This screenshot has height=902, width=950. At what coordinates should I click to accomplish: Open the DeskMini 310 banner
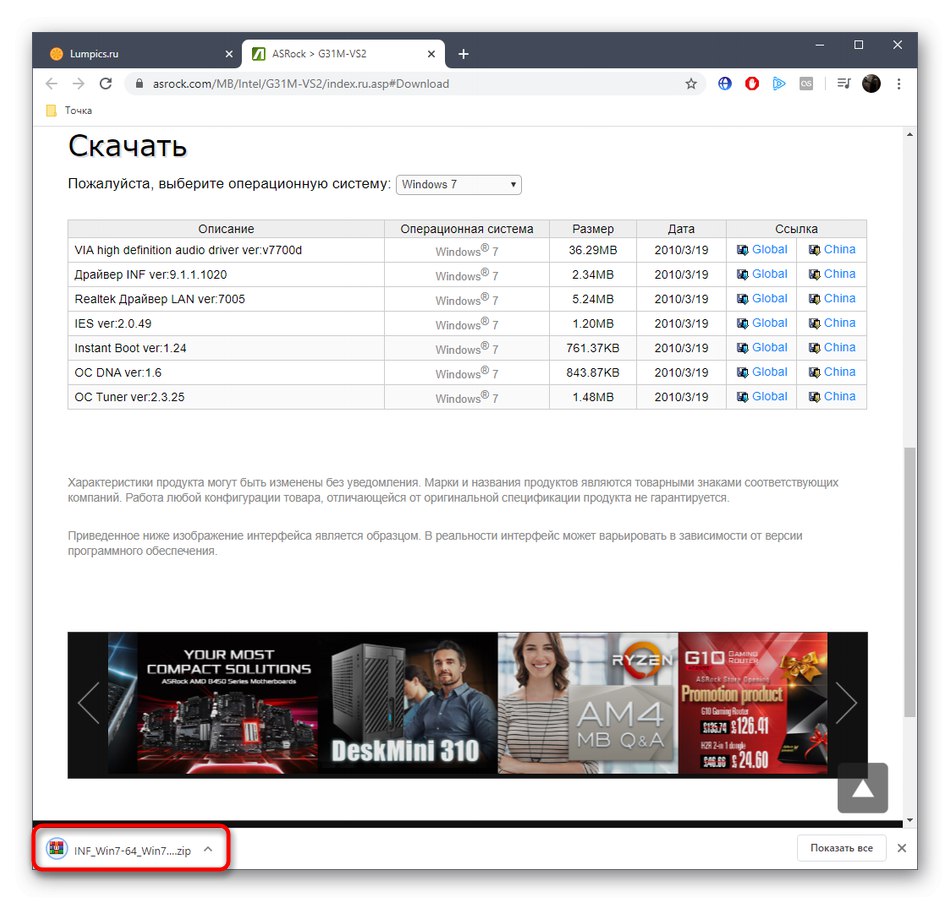tap(408, 703)
